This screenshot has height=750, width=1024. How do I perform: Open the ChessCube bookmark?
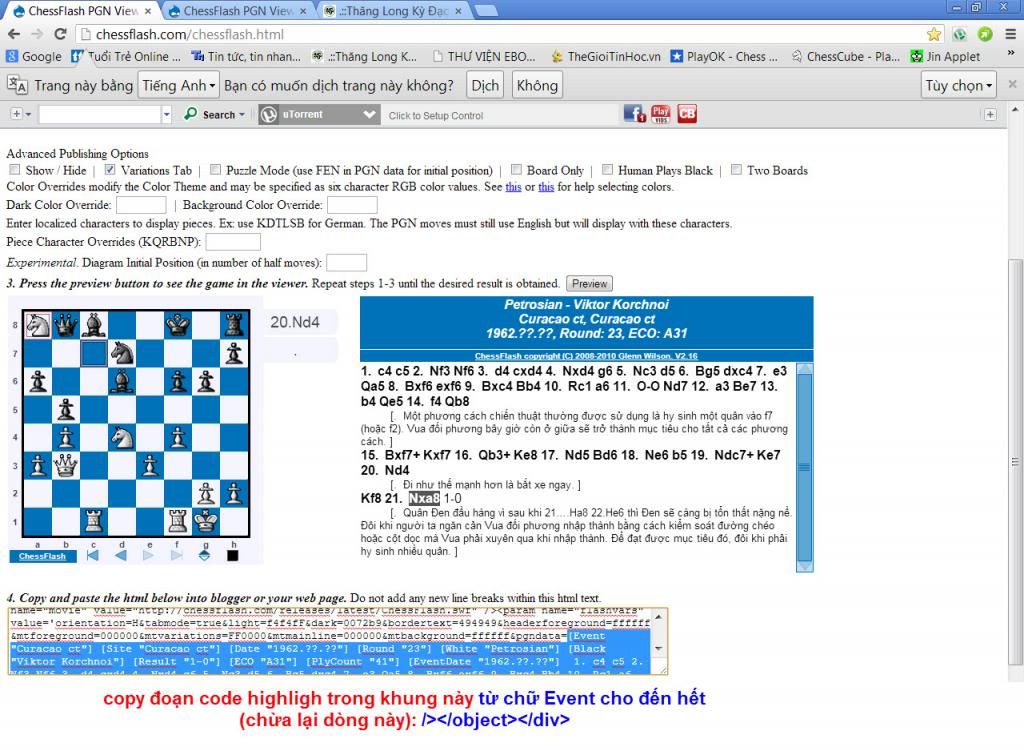pyautogui.click(x=846, y=57)
